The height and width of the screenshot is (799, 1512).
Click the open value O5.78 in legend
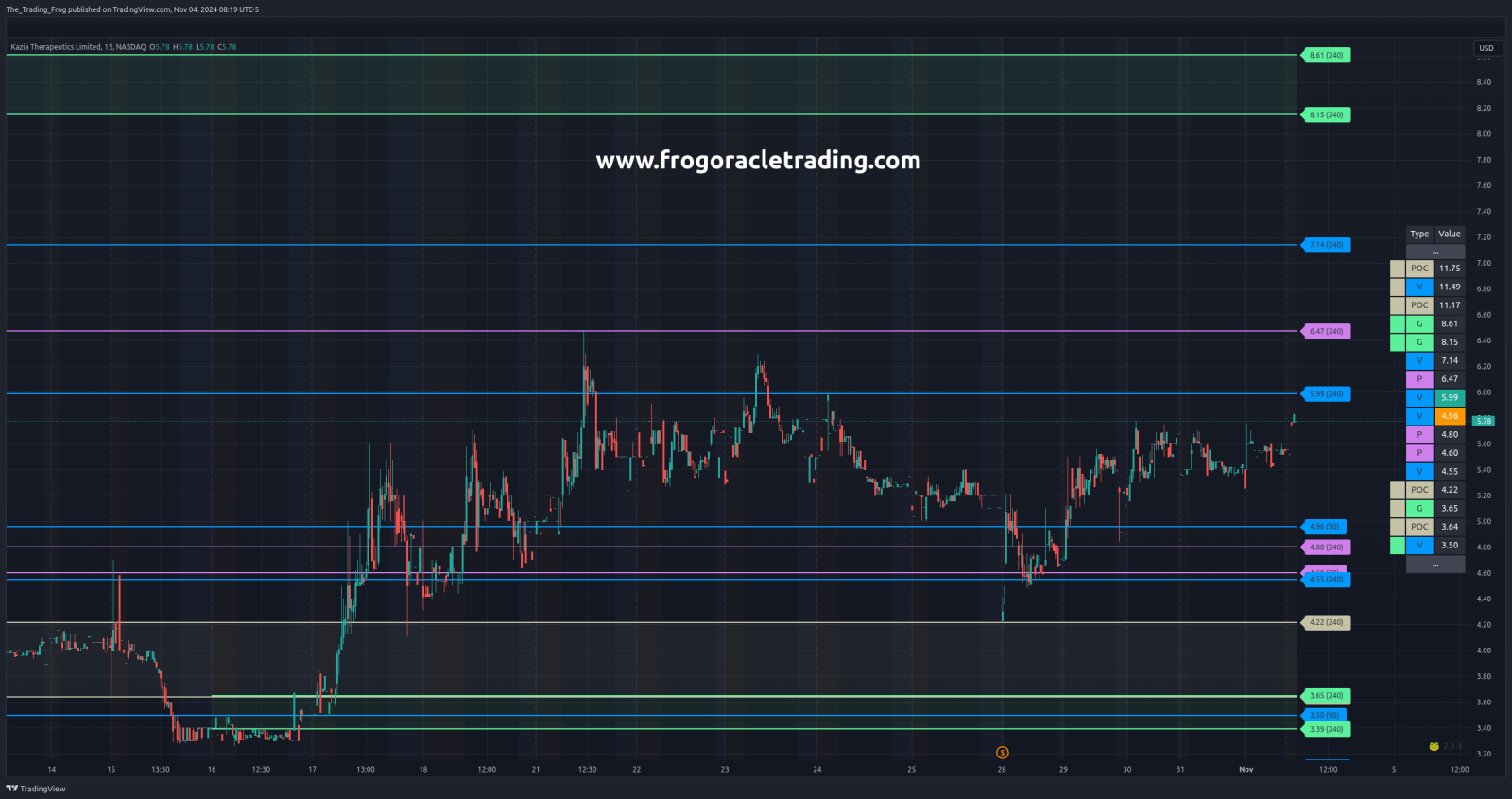click(160, 47)
